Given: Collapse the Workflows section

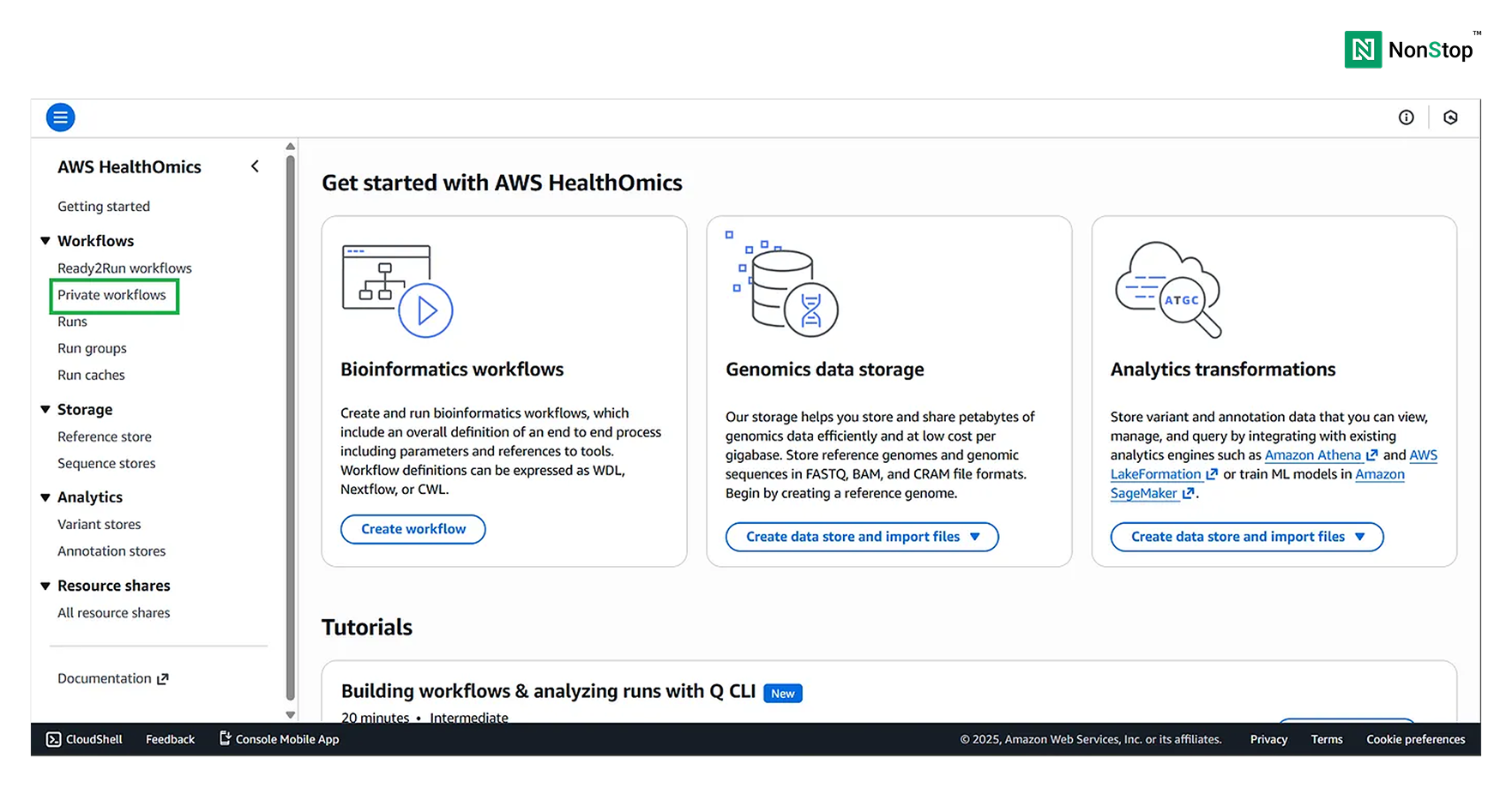Looking at the screenshot, I should (45, 241).
